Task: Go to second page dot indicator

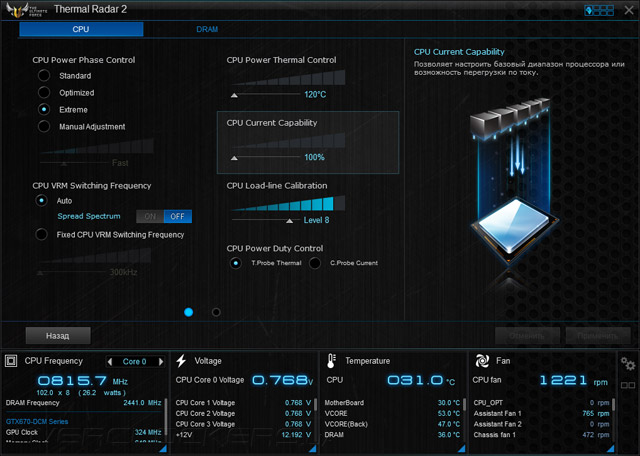Action: tap(216, 312)
